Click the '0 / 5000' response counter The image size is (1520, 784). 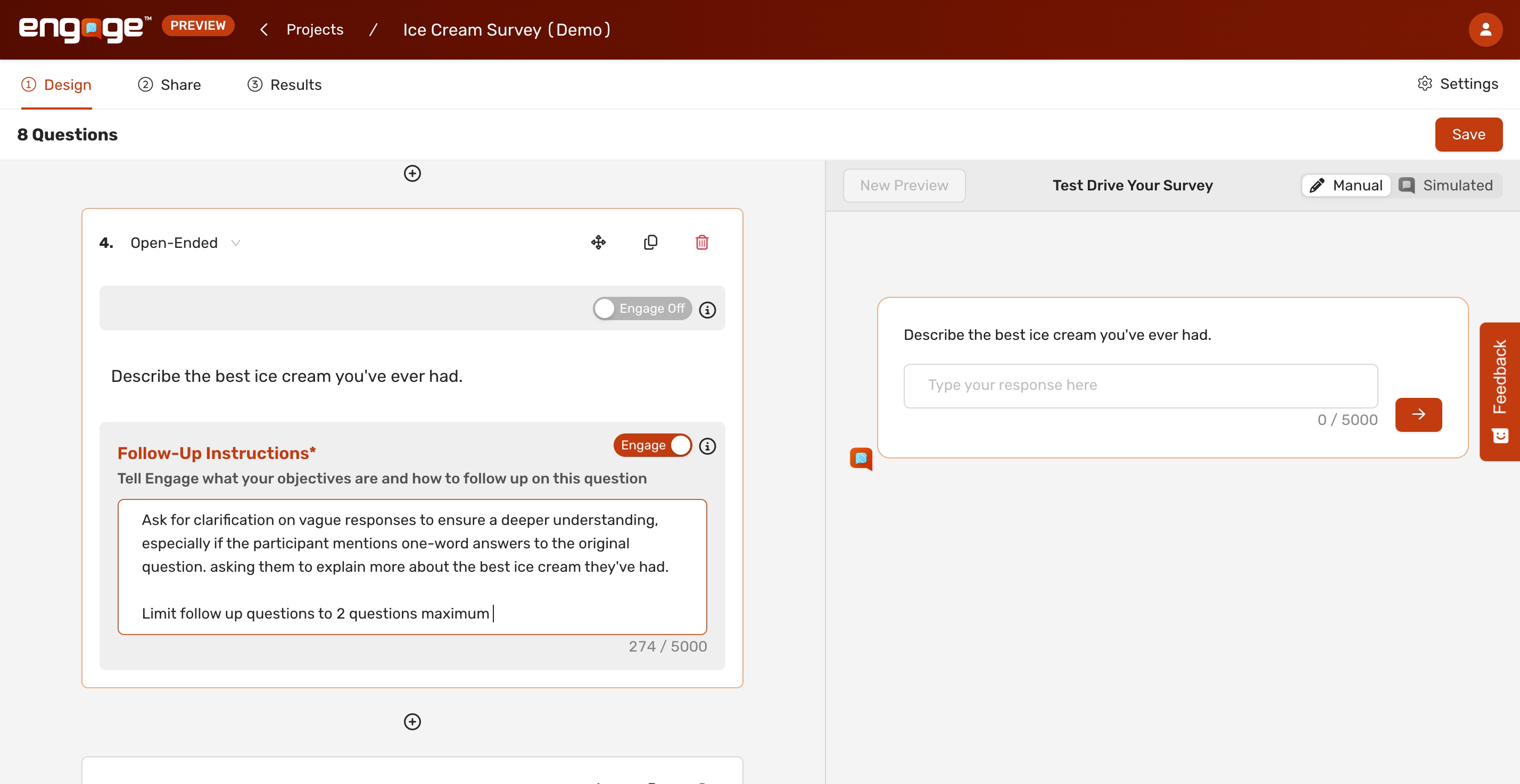[1347, 420]
